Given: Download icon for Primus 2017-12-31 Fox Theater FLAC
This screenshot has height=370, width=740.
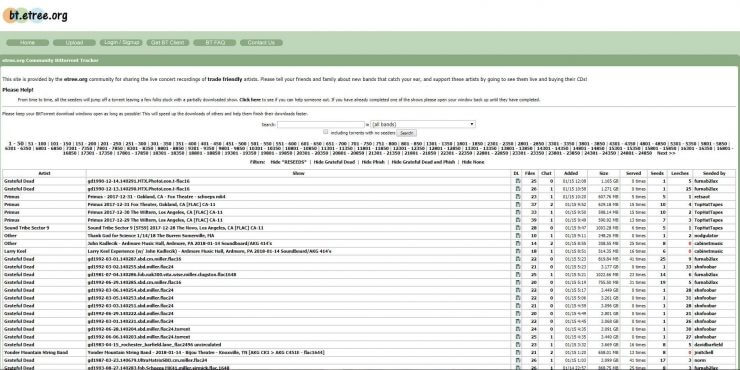Looking at the screenshot, I should (518, 204).
